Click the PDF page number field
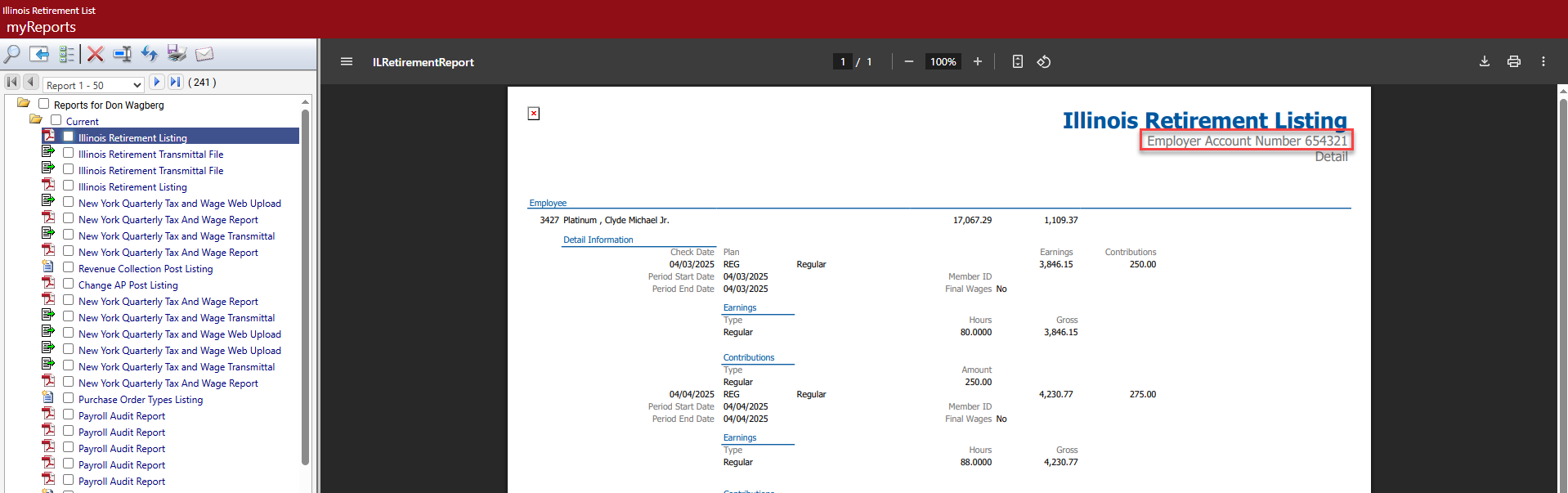 (x=843, y=61)
